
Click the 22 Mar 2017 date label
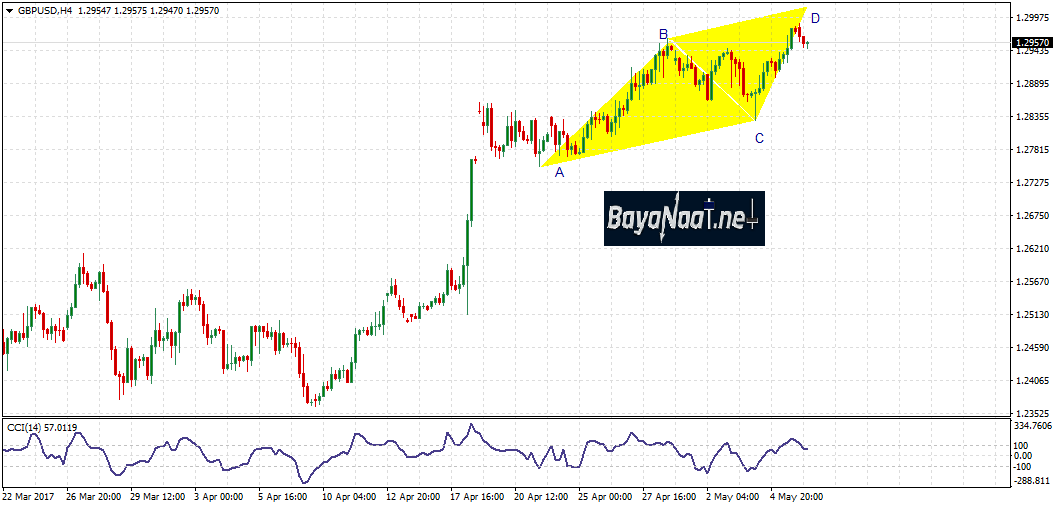coord(30,496)
